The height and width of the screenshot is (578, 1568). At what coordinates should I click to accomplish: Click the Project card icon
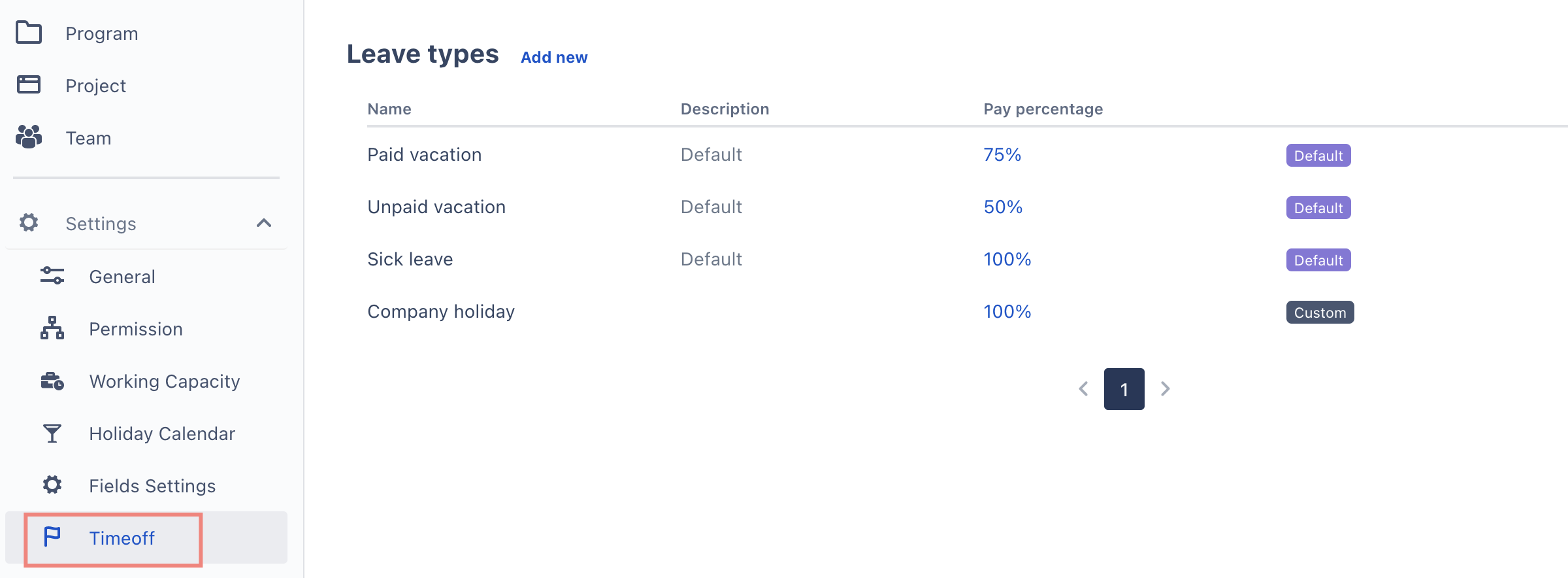click(x=29, y=85)
